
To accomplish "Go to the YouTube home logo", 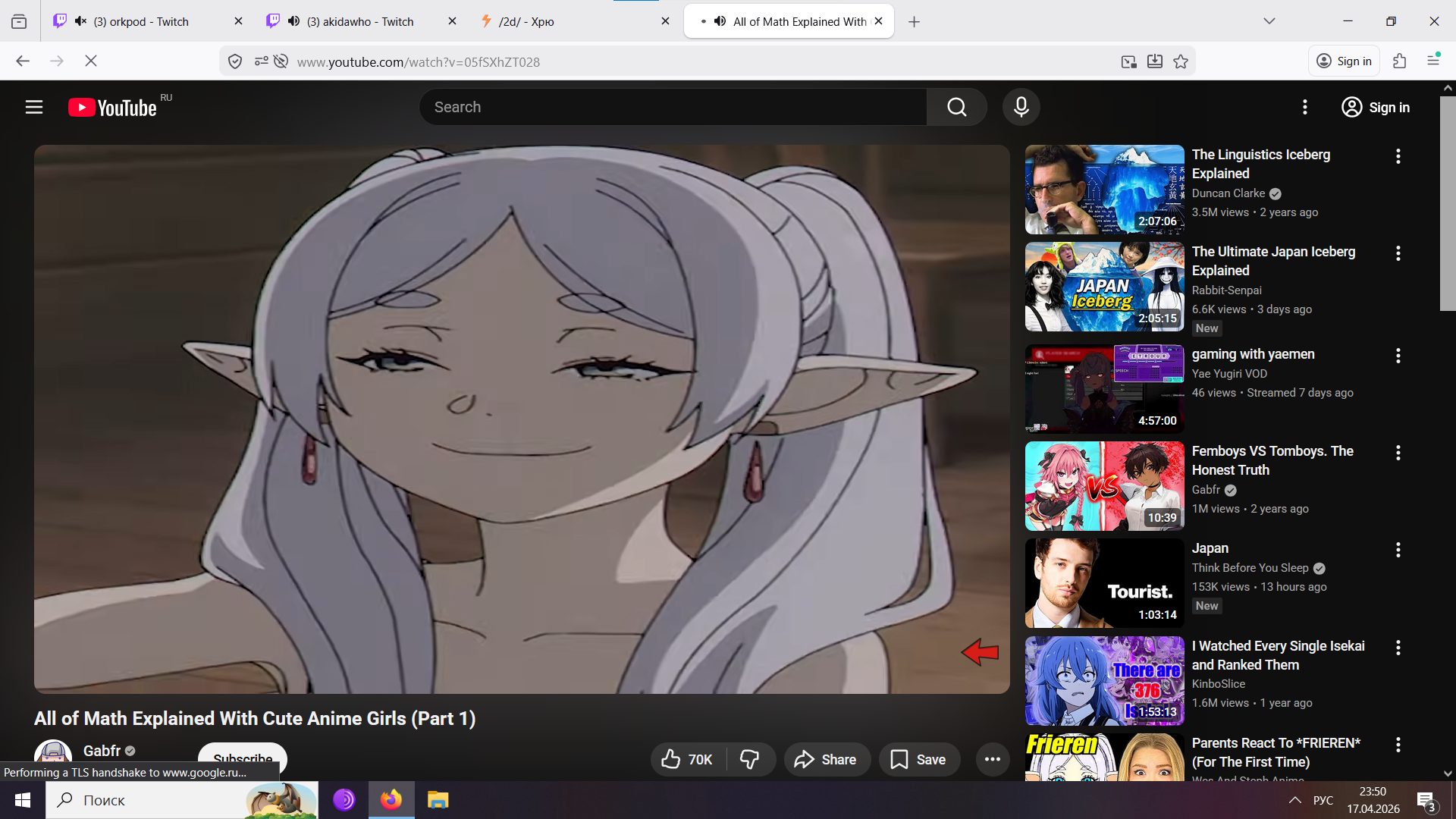I will (112, 108).
